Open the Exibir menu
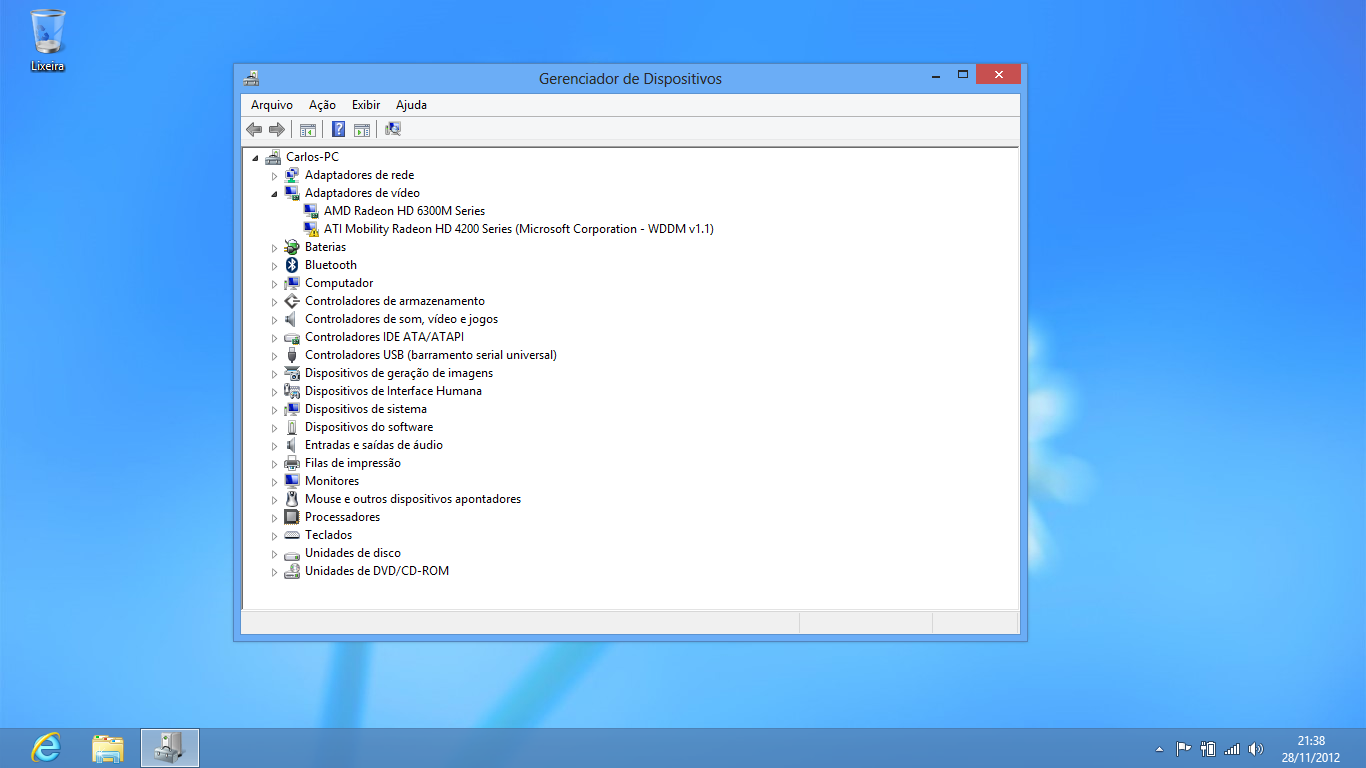Screen dimensions: 1366x768 point(366,105)
